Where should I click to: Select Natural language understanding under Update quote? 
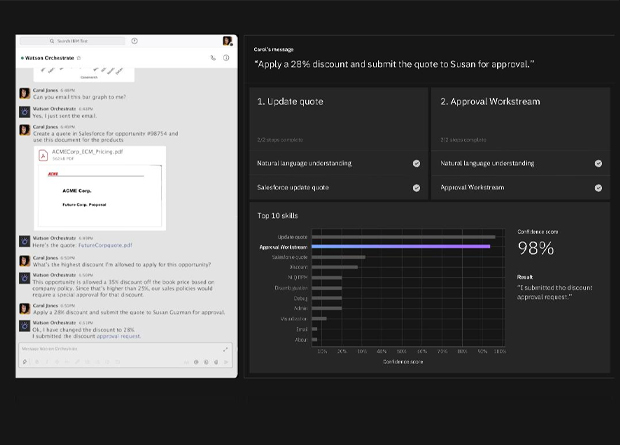click(339, 163)
